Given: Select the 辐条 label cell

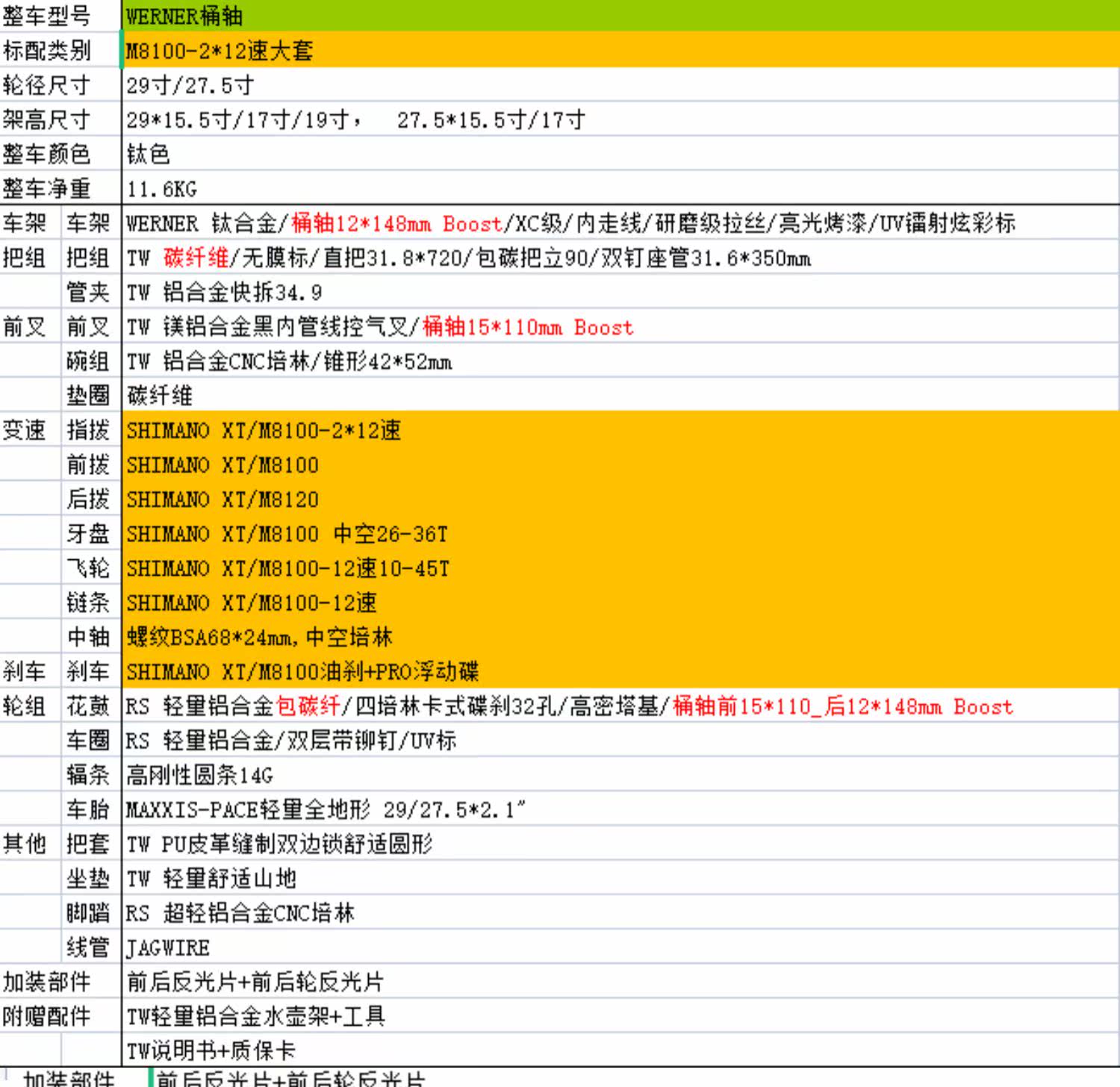Looking at the screenshot, I should click(x=90, y=774).
